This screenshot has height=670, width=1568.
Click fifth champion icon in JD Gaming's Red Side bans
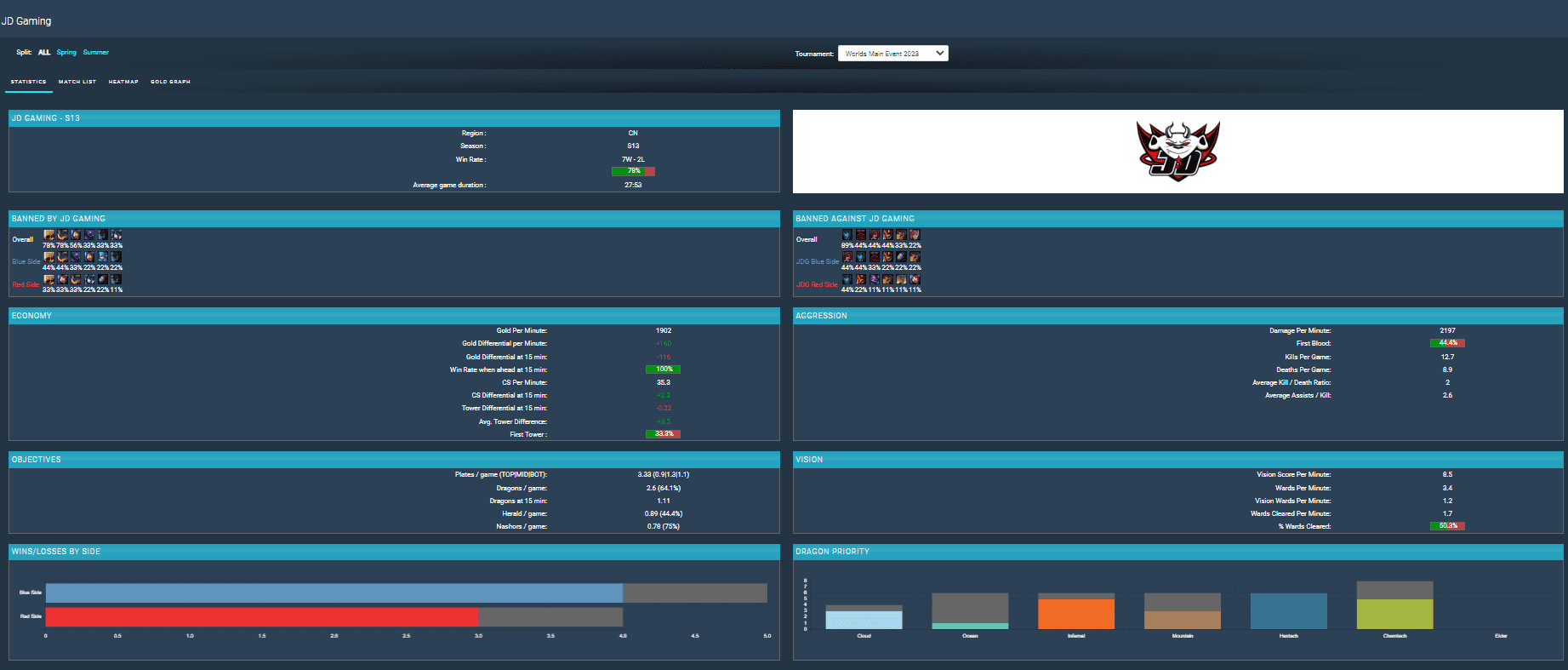[103, 279]
